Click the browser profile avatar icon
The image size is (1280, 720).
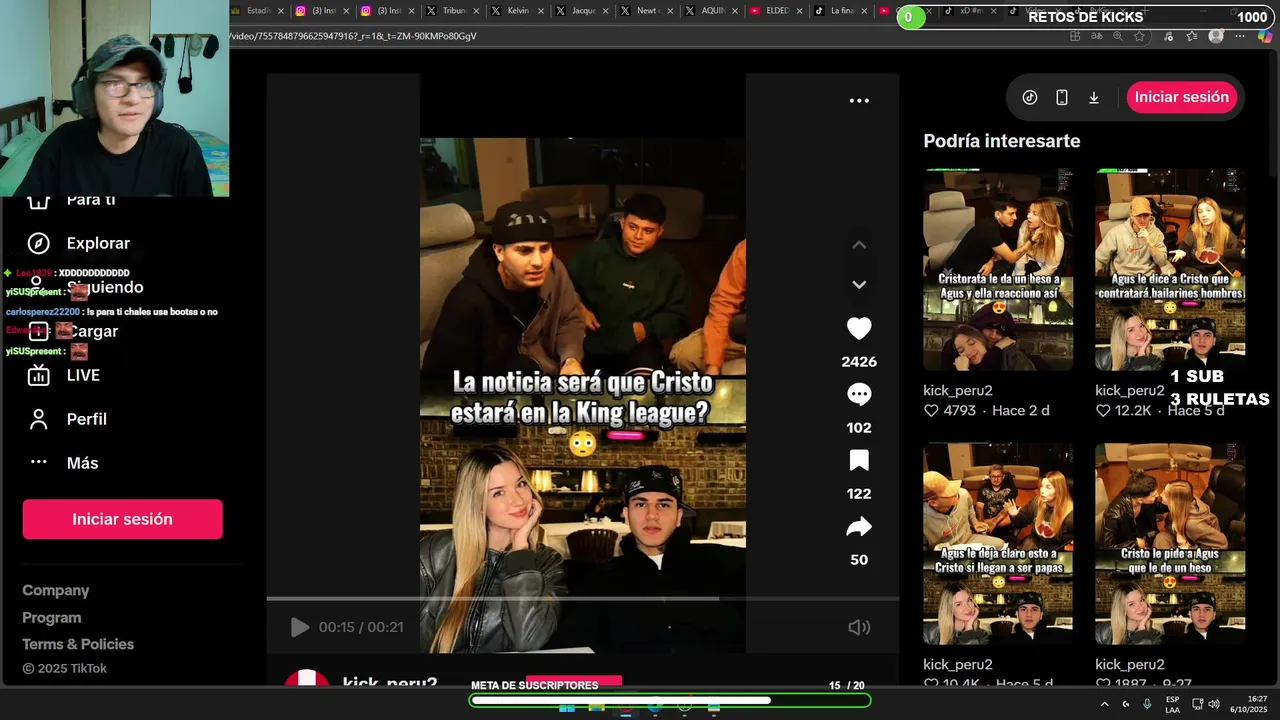(x=1216, y=36)
